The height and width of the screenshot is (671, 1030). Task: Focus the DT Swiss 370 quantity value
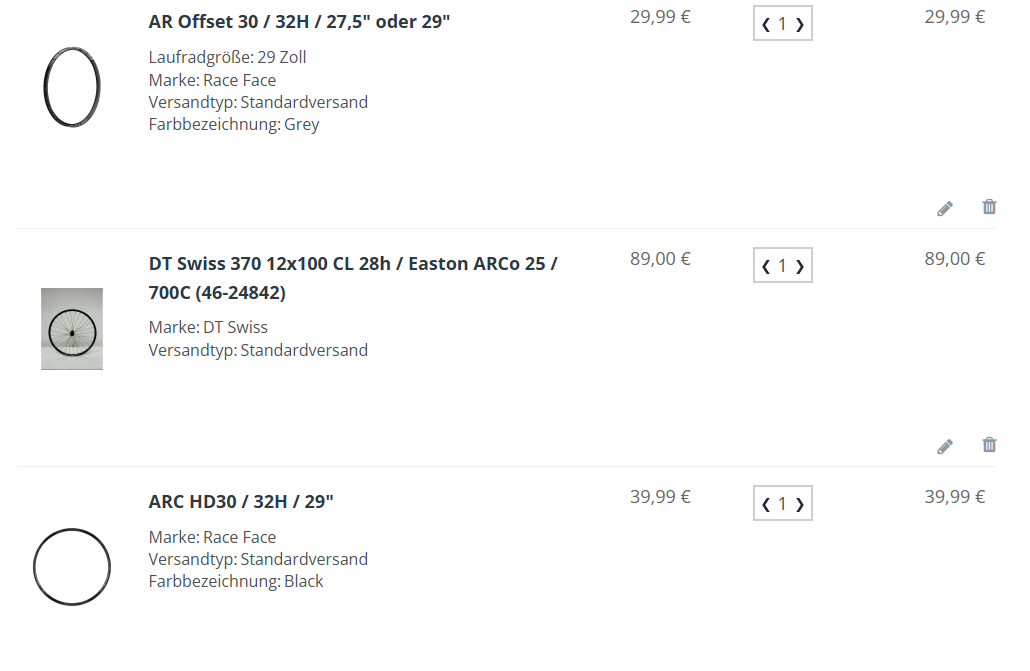(783, 265)
